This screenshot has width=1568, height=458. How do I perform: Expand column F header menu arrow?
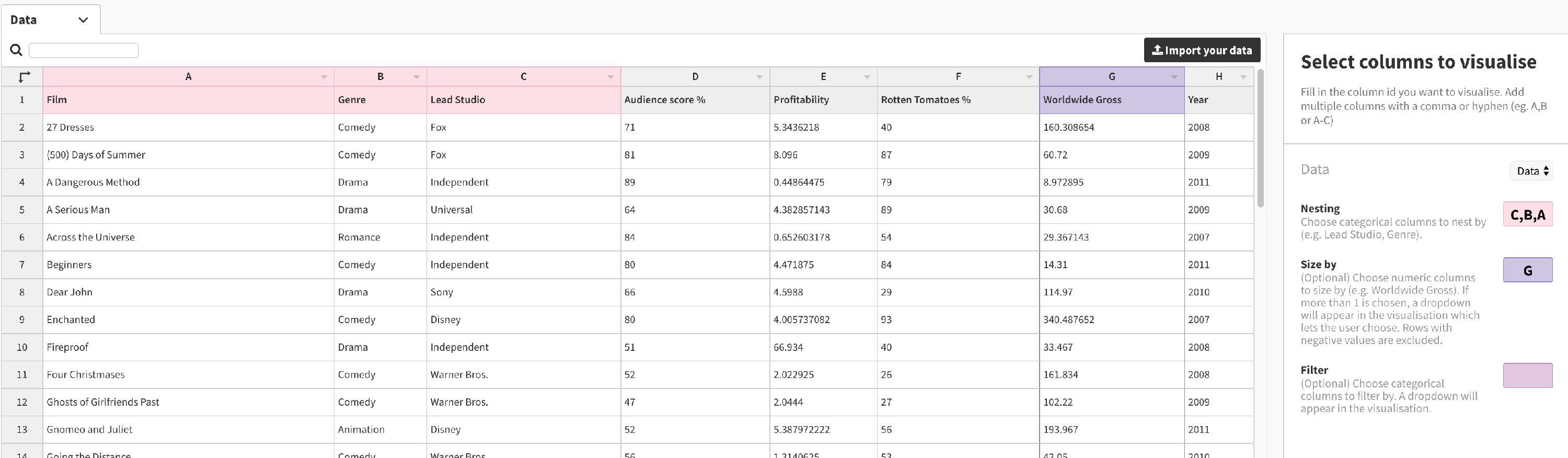[x=1029, y=77]
